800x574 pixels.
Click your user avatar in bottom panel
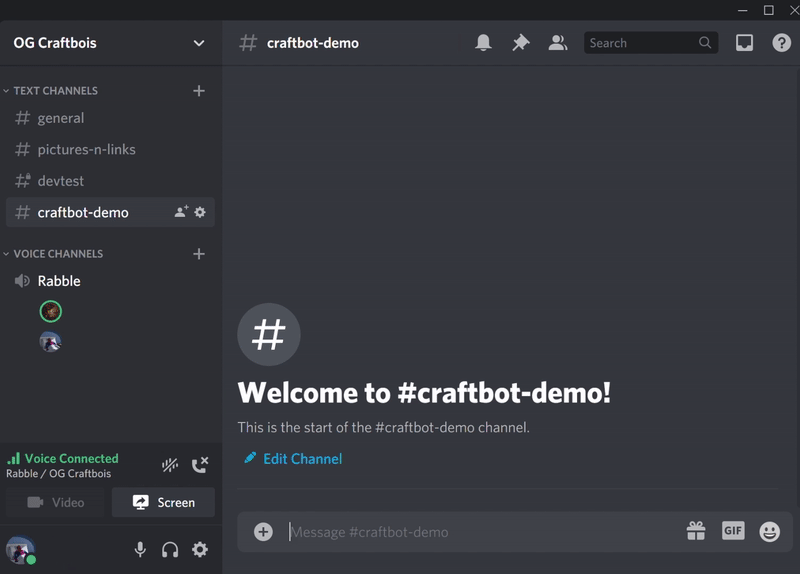pos(20,550)
